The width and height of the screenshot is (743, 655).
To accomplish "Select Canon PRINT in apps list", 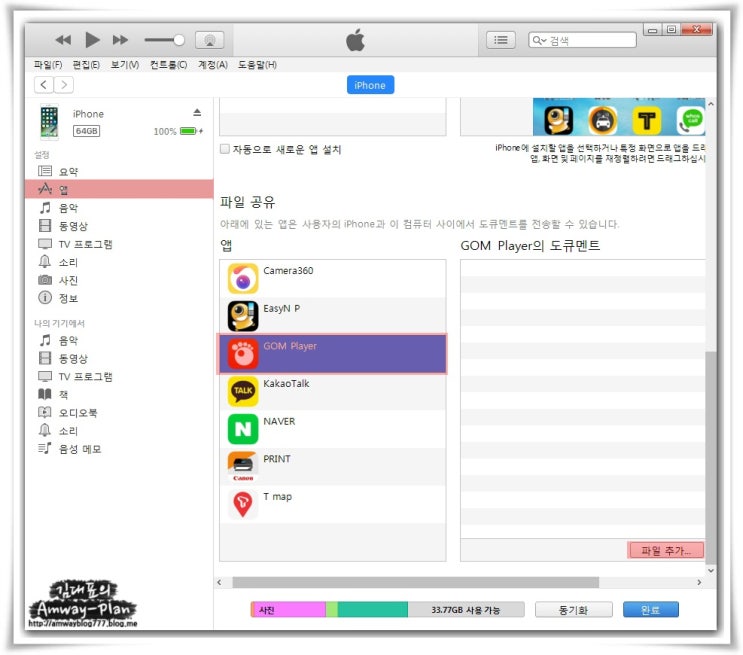I will pos(333,466).
